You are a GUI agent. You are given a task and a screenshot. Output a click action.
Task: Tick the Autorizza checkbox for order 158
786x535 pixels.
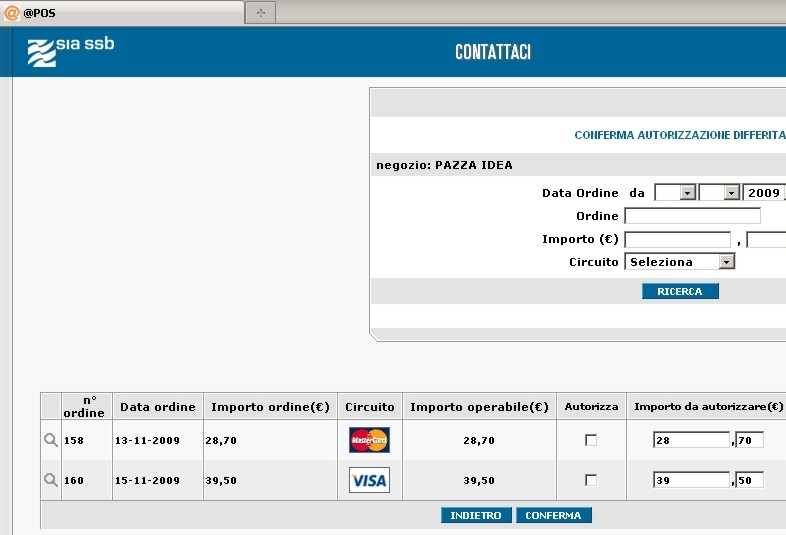tap(591, 440)
